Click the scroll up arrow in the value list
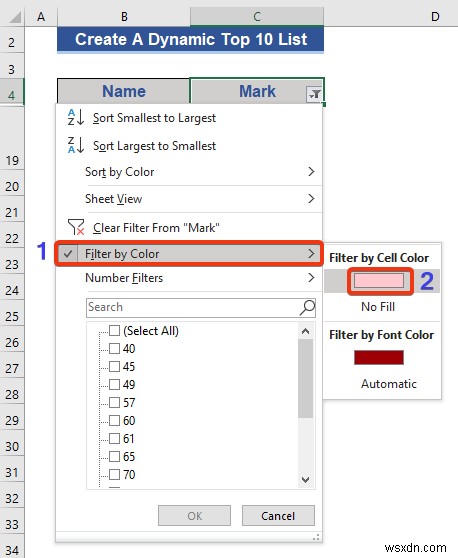Image resolution: width=458 pixels, height=558 pixels. [x=305, y=331]
